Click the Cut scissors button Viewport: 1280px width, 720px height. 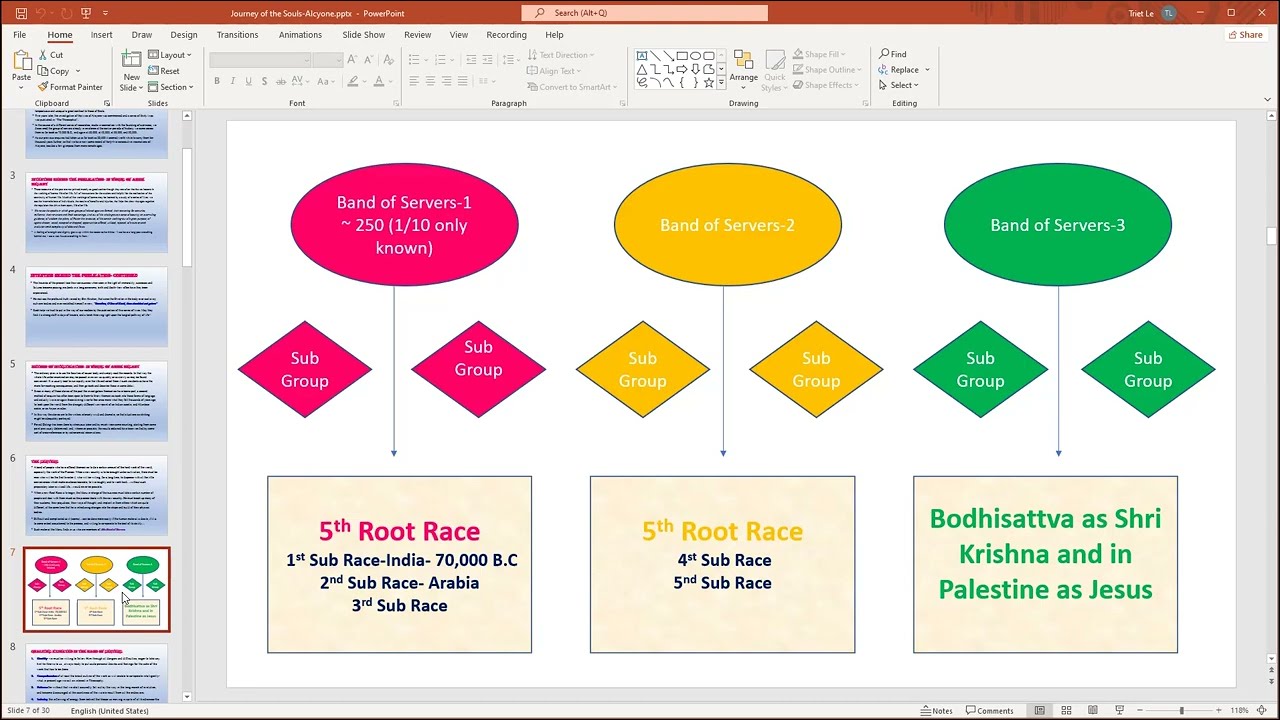coord(51,55)
